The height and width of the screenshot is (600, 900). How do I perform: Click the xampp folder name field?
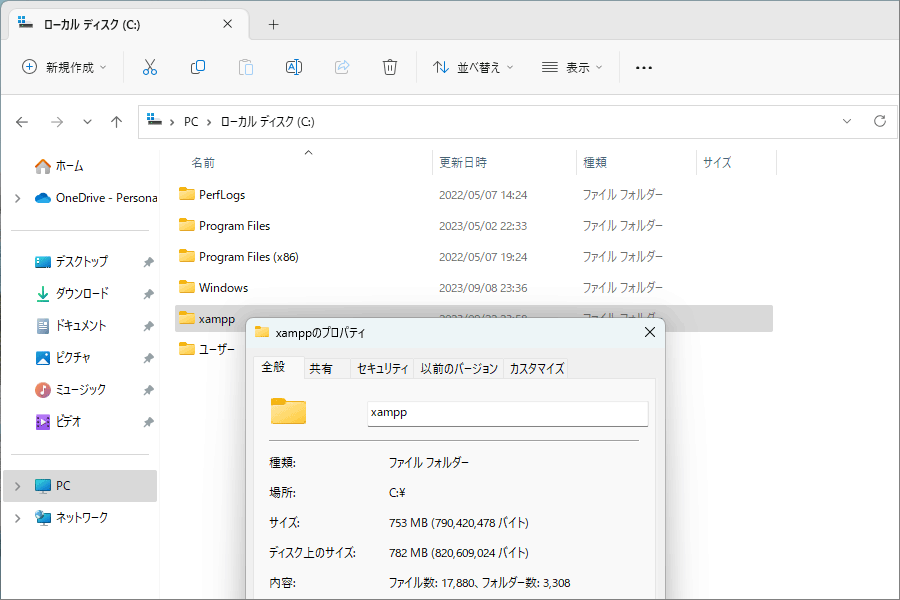[507, 413]
